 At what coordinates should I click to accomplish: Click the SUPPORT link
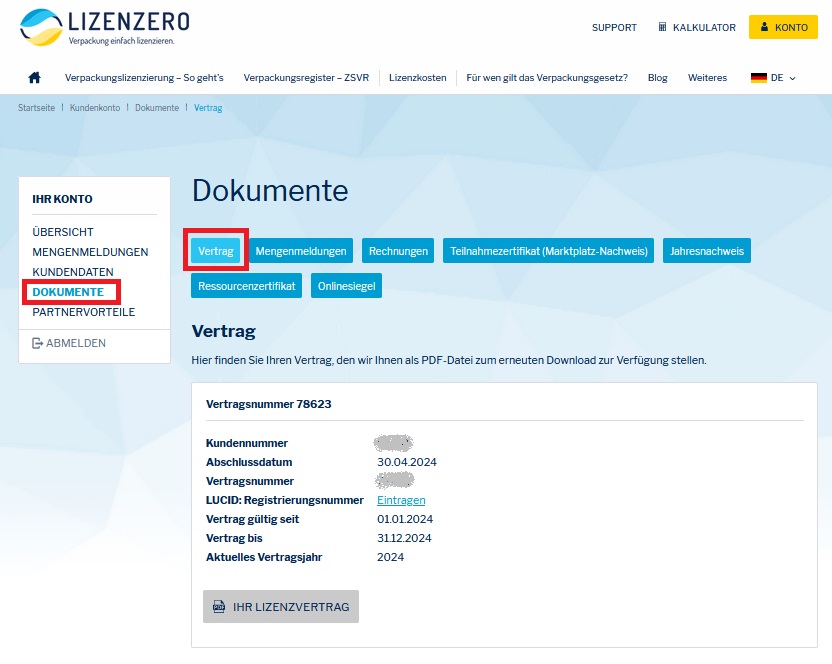point(614,27)
